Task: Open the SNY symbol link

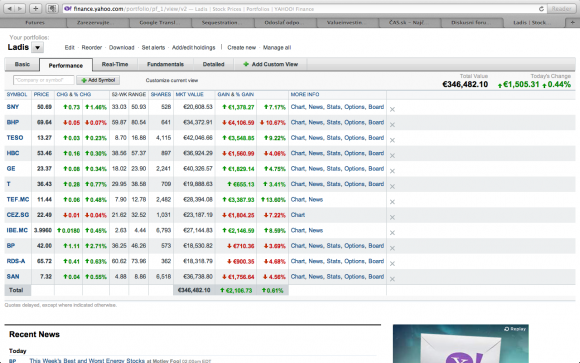Action: tap(13, 107)
